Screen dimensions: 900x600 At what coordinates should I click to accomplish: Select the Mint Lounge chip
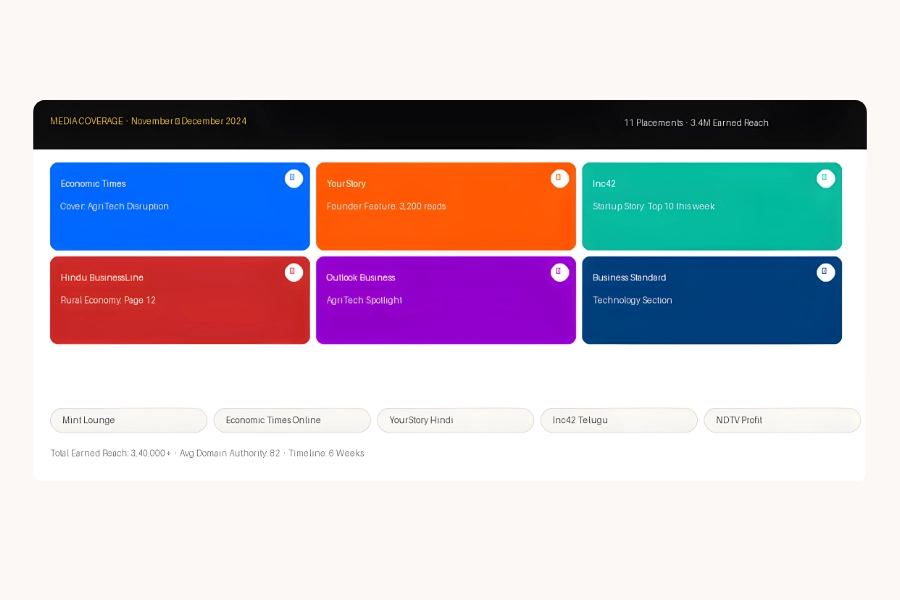click(x=129, y=420)
